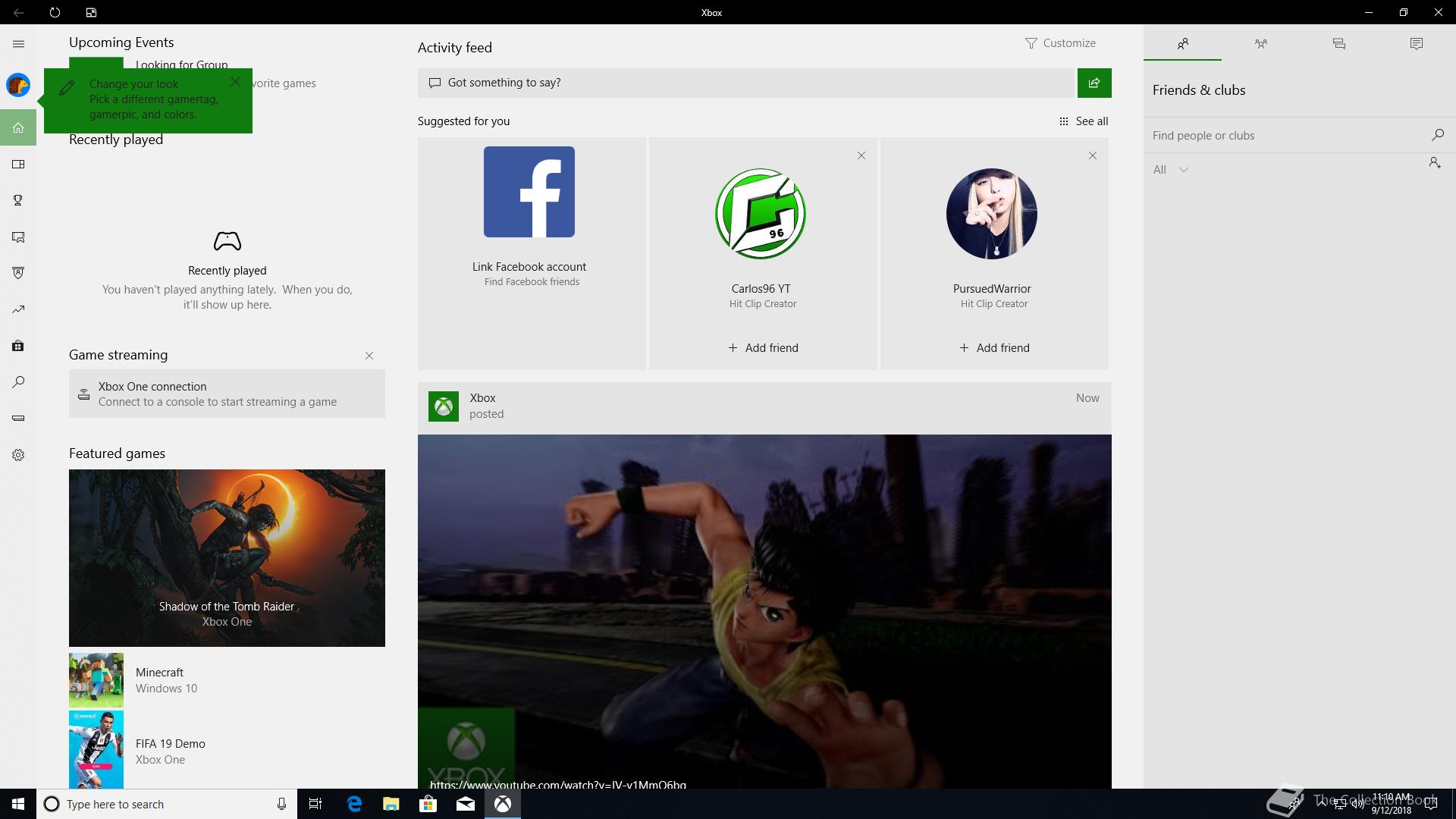This screenshot has width=1456, height=819.
Task: Dismiss Carlos96 YT suggestion card
Action: click(861, 155)
